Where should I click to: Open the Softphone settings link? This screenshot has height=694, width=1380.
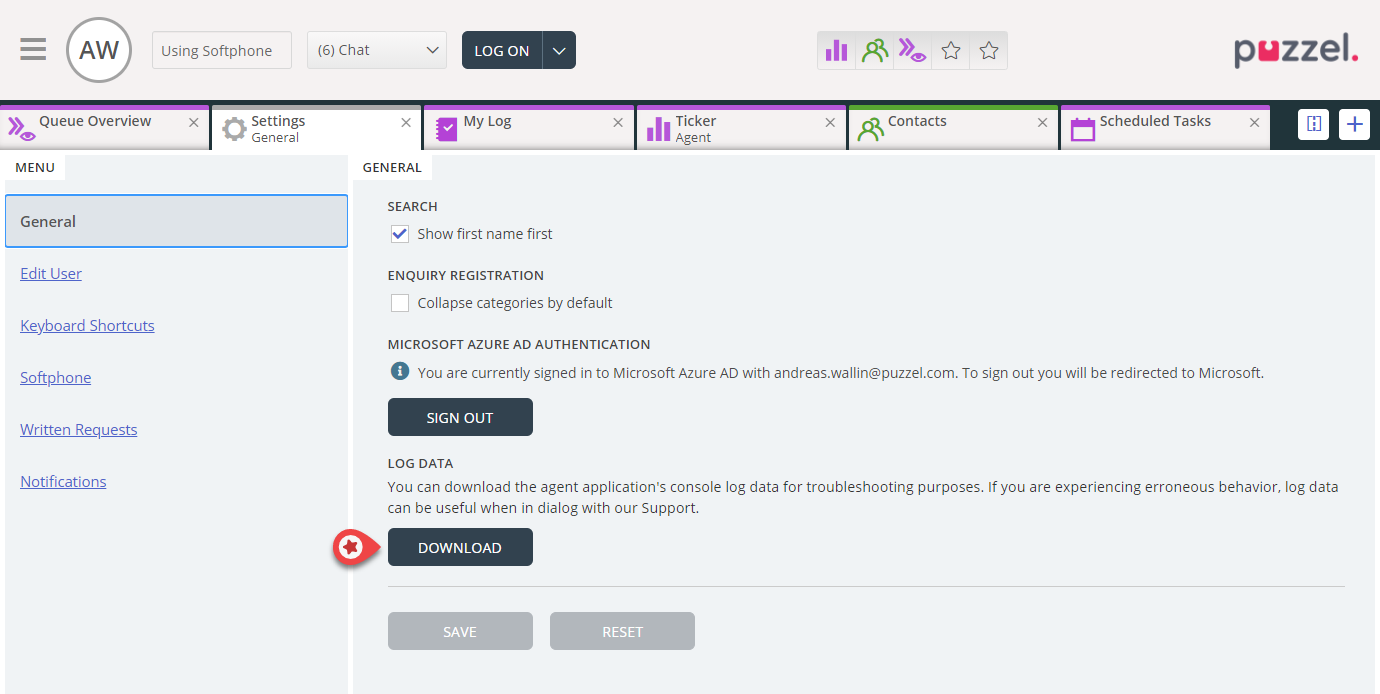[x=55, y=378]
